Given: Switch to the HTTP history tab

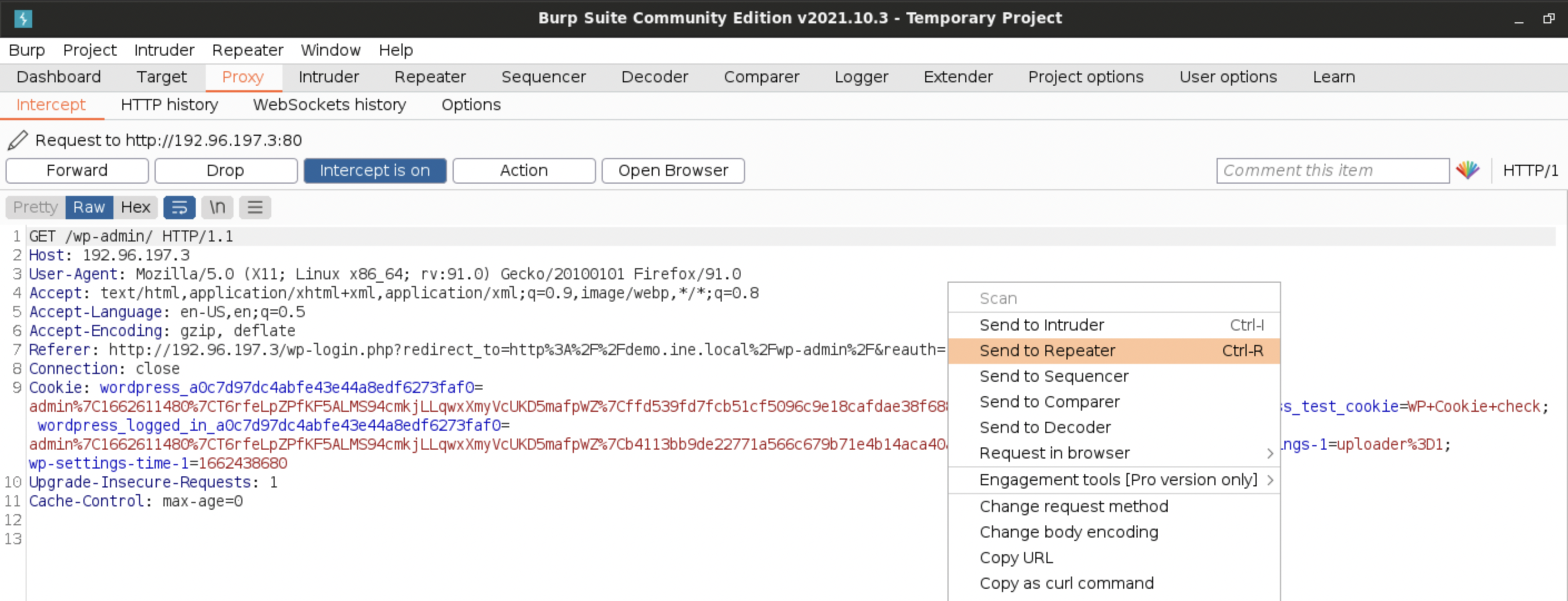Looking at the screenshot, I should [168, 105].
